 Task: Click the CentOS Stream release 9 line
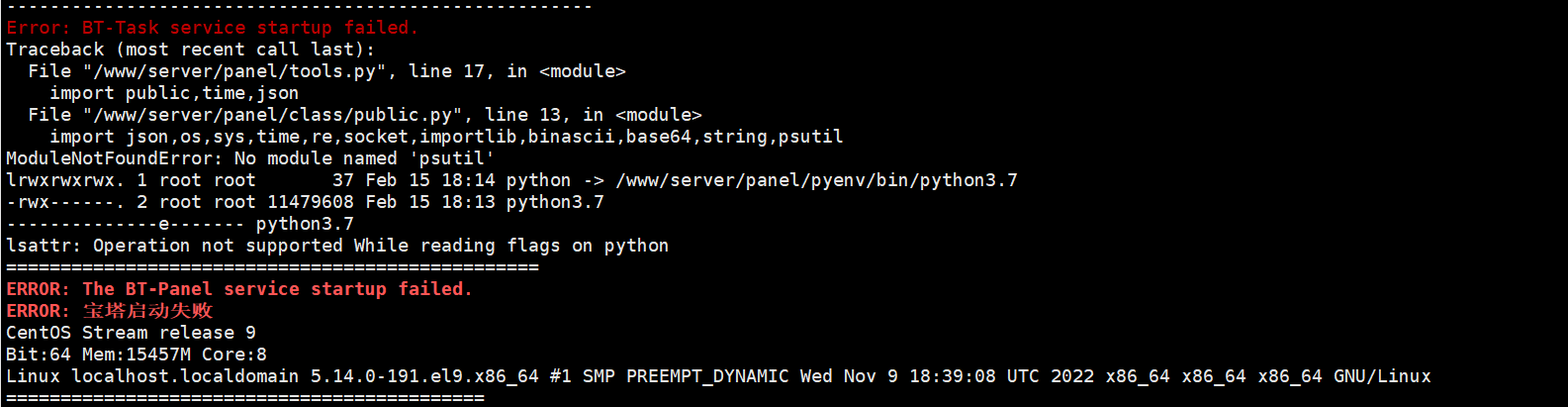(131, 333)
